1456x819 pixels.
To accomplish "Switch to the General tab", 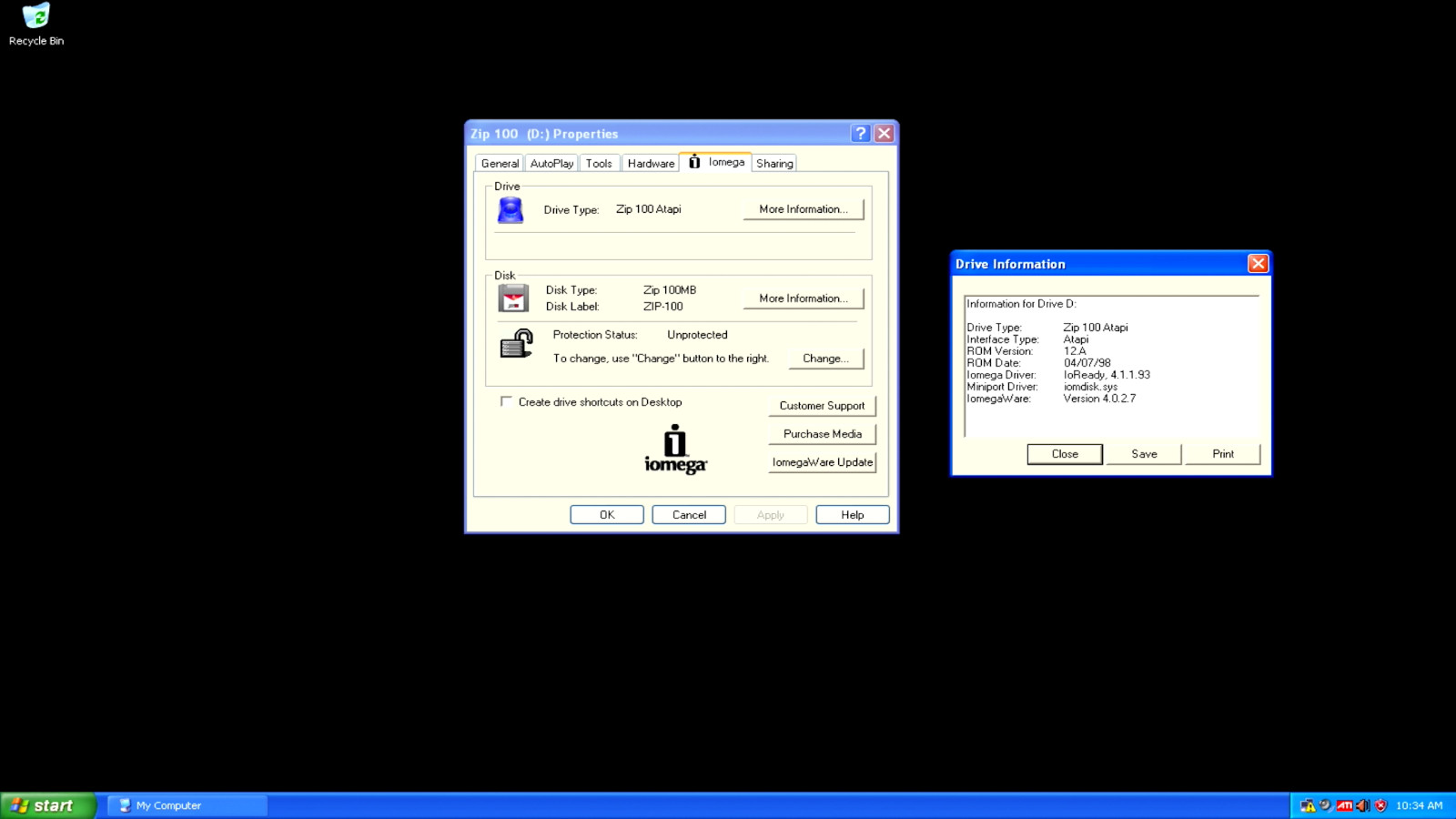I will click(500, 164).
